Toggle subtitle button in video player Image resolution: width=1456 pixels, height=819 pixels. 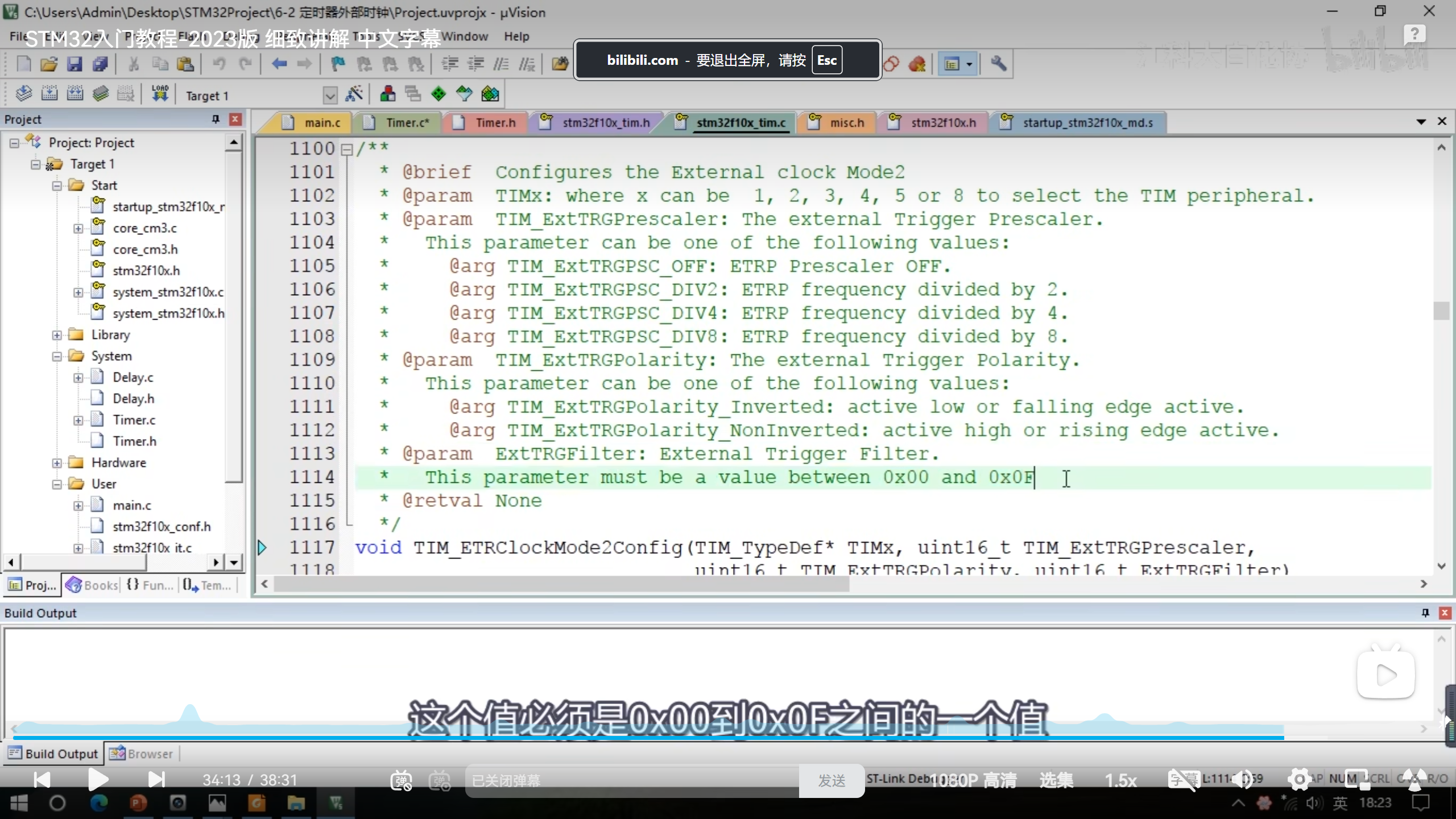[x=1183, y=780]
